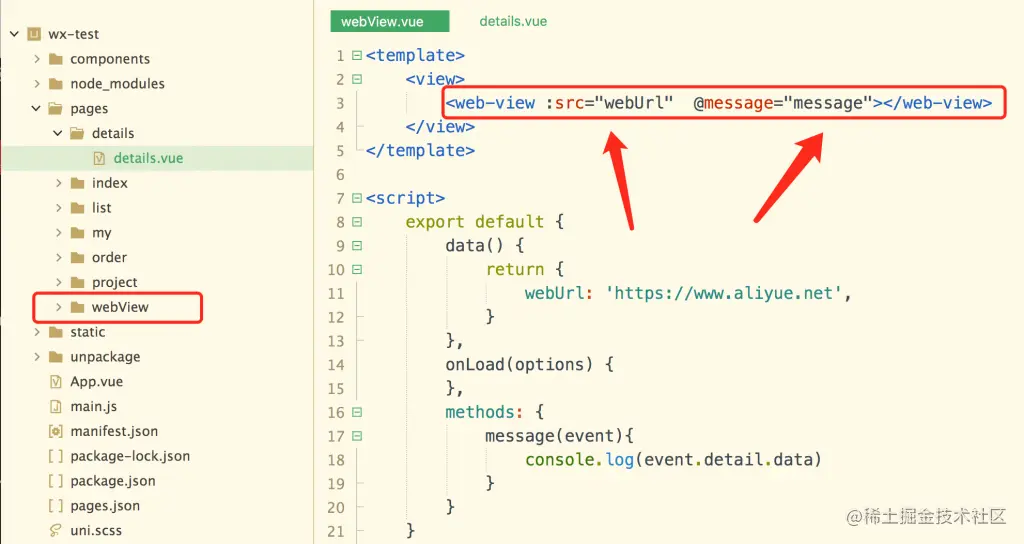
Task: Click the App.vue file icon
Action: point(56,381)
